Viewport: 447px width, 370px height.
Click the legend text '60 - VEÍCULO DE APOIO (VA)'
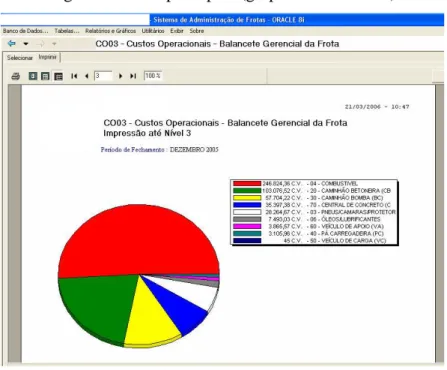(347, 226)
